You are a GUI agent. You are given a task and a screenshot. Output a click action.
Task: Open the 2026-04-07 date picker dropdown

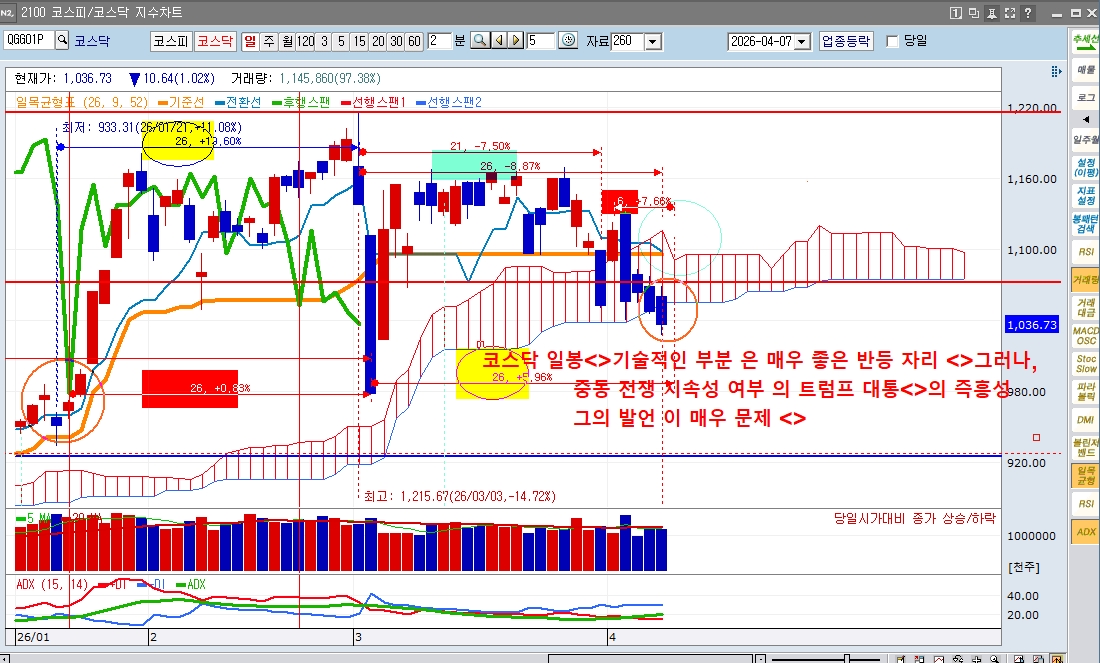803,41
